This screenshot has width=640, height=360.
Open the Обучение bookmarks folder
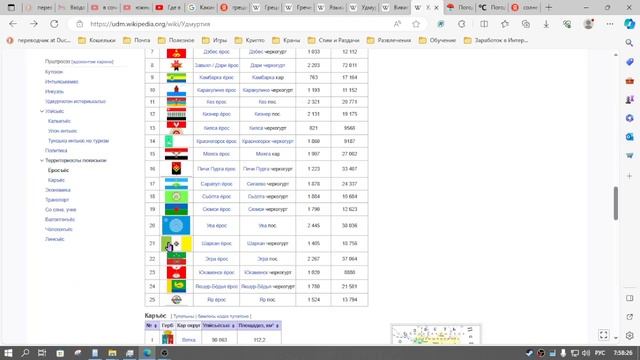coord(438,40)
